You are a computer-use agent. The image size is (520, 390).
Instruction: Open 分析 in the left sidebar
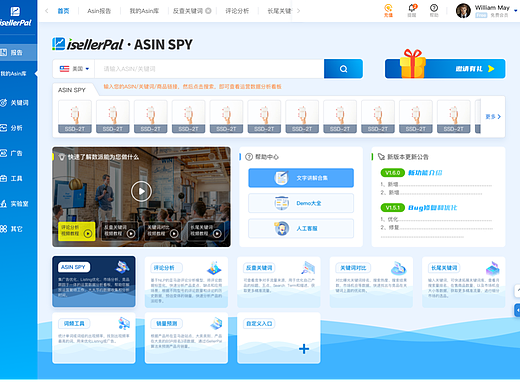[x=12, y=128]
